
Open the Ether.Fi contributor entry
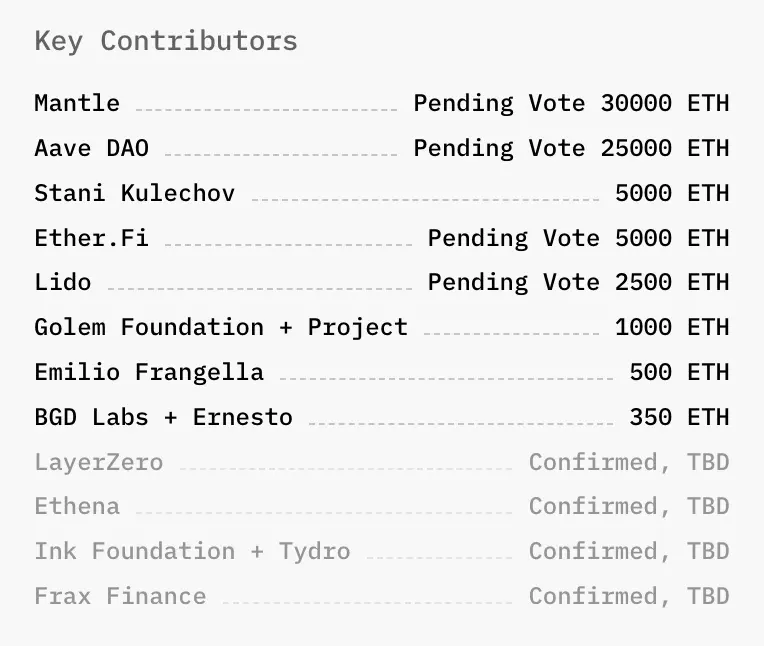click(91, 238)
